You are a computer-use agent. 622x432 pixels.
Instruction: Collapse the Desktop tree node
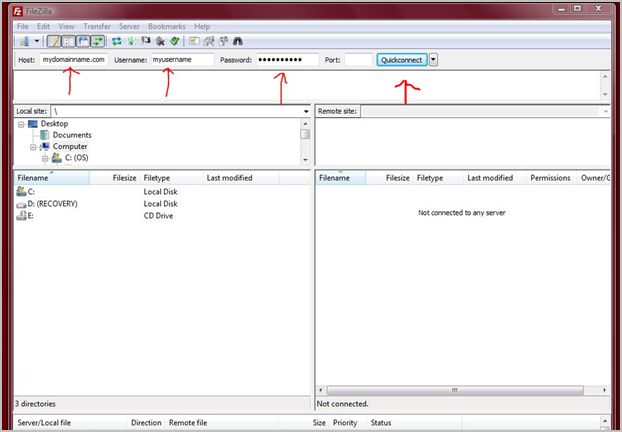pyautogui.click(x=21, y=124)
